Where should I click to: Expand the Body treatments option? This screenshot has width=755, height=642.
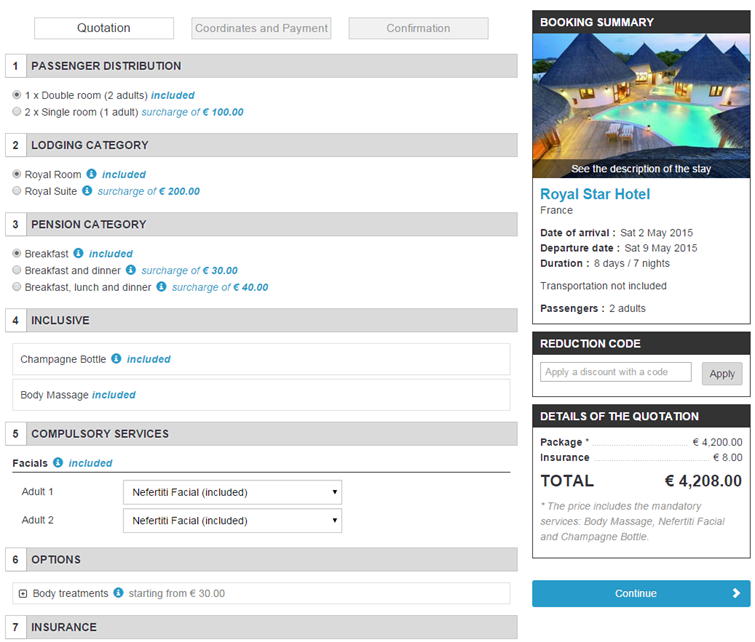pos(23,594)
